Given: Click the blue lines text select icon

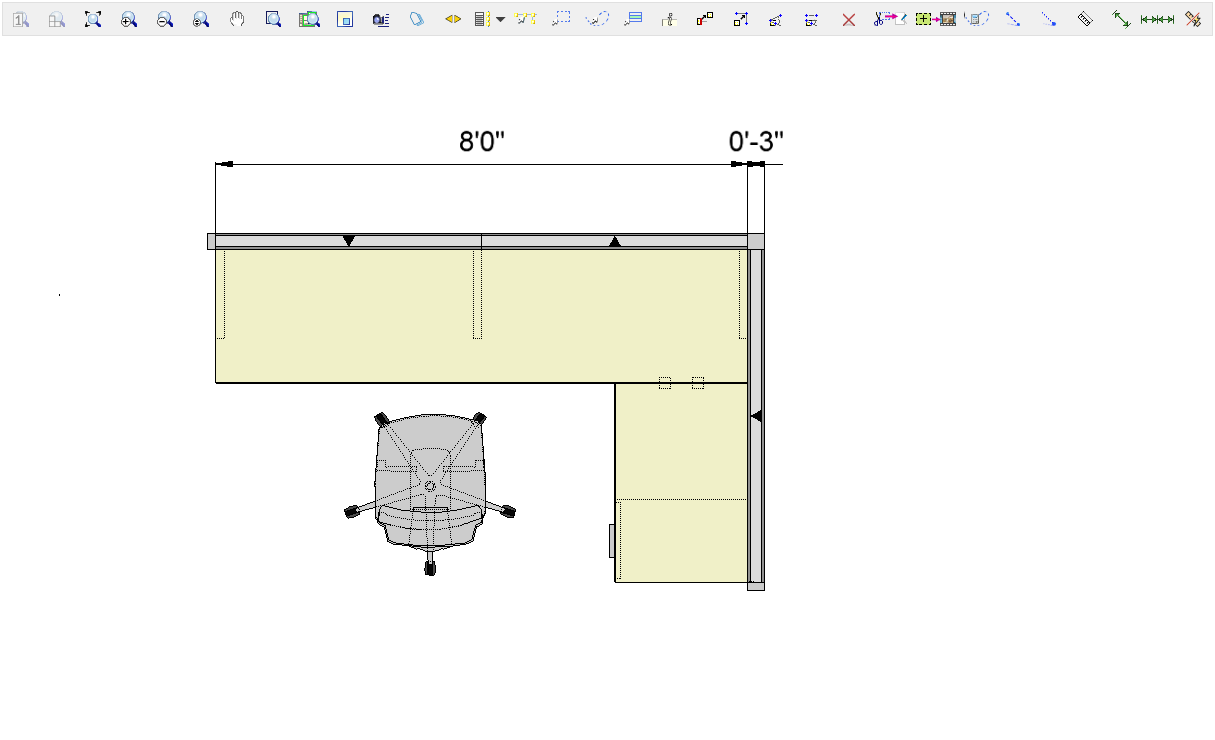Looking at the screenshot, I should 633,19.
